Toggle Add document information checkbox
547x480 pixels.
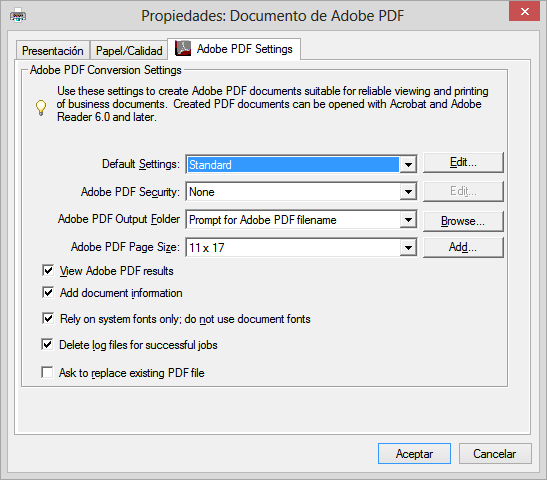48,292
